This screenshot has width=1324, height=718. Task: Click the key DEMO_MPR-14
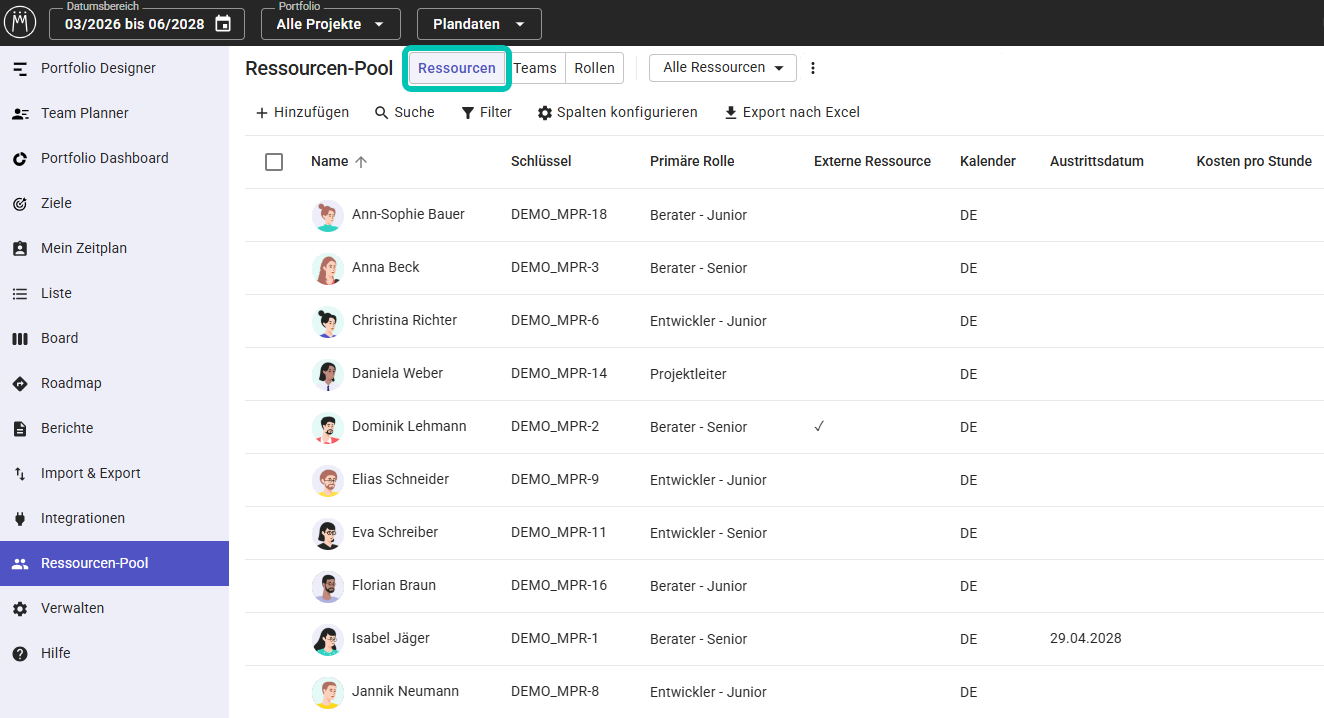559,374
